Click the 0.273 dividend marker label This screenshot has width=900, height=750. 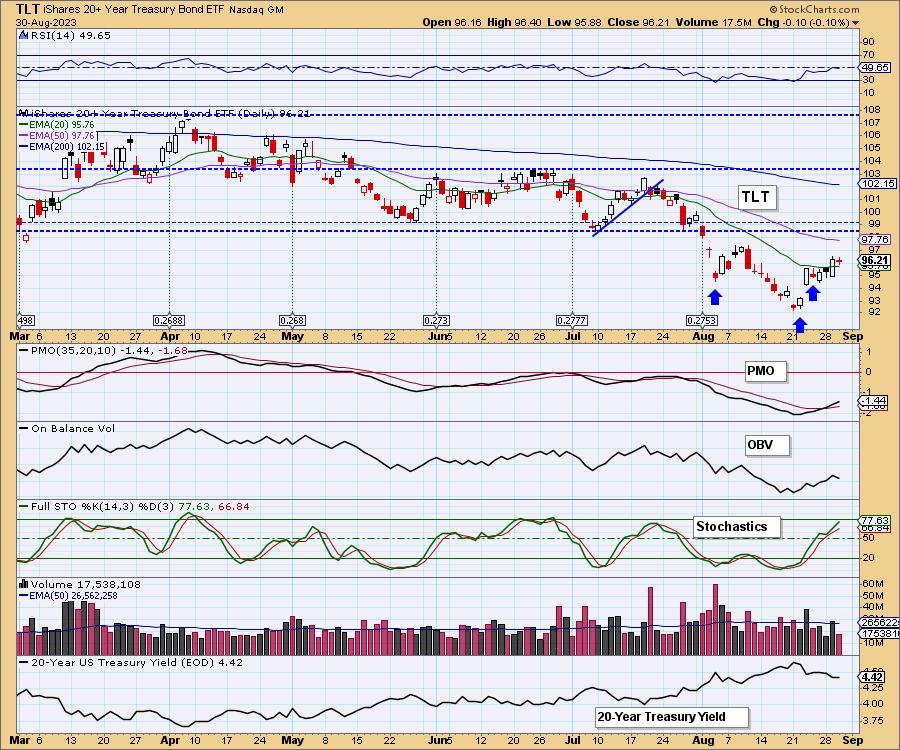point(436,320)
